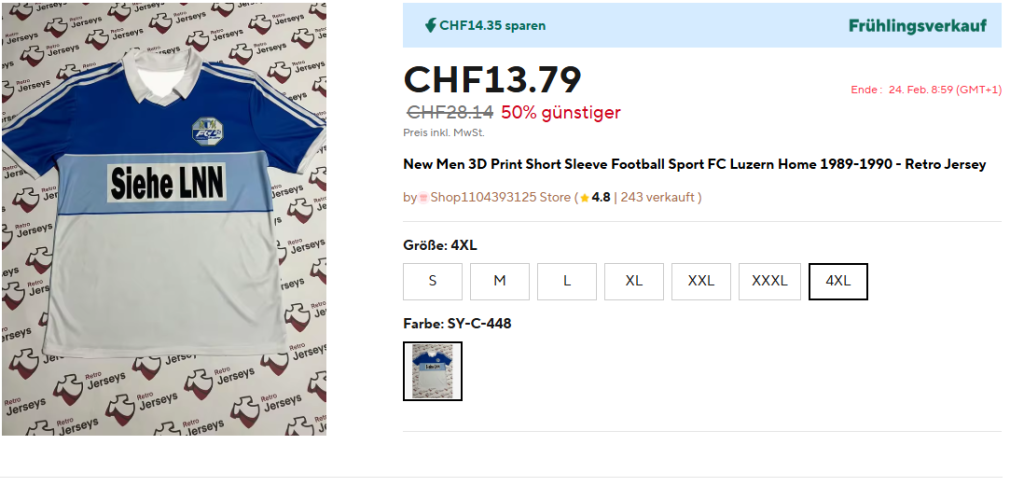Click the lightning savings icon in banner
1024x500 pixels.
(x=430, y=25)
